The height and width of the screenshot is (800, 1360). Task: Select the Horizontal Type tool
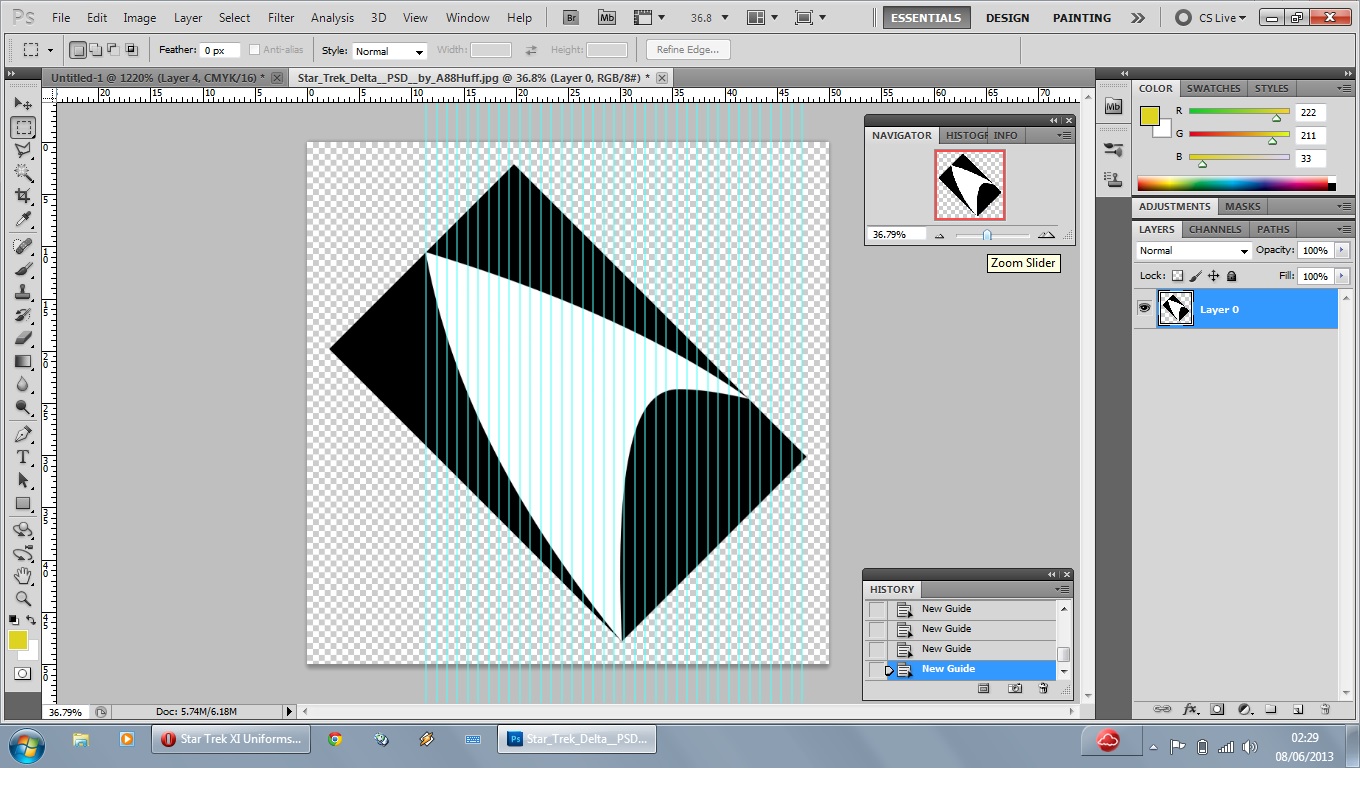point(23,457)
